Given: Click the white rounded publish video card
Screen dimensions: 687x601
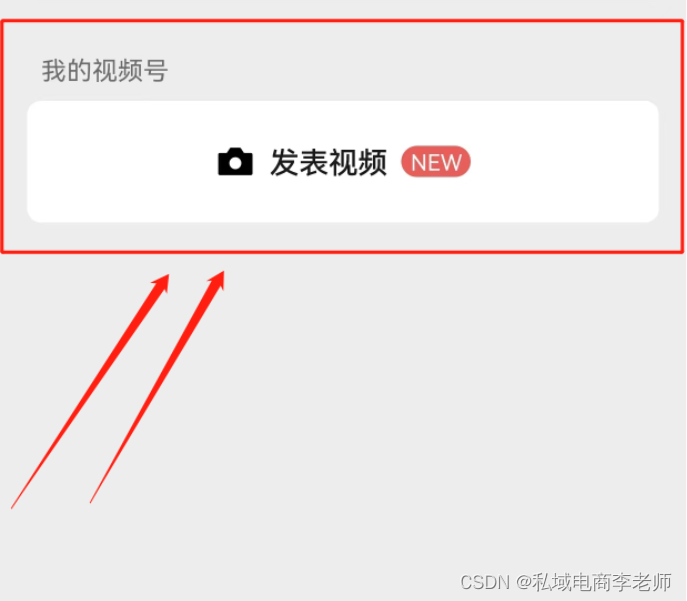Looking at the screenshot, I should point(343,162).
